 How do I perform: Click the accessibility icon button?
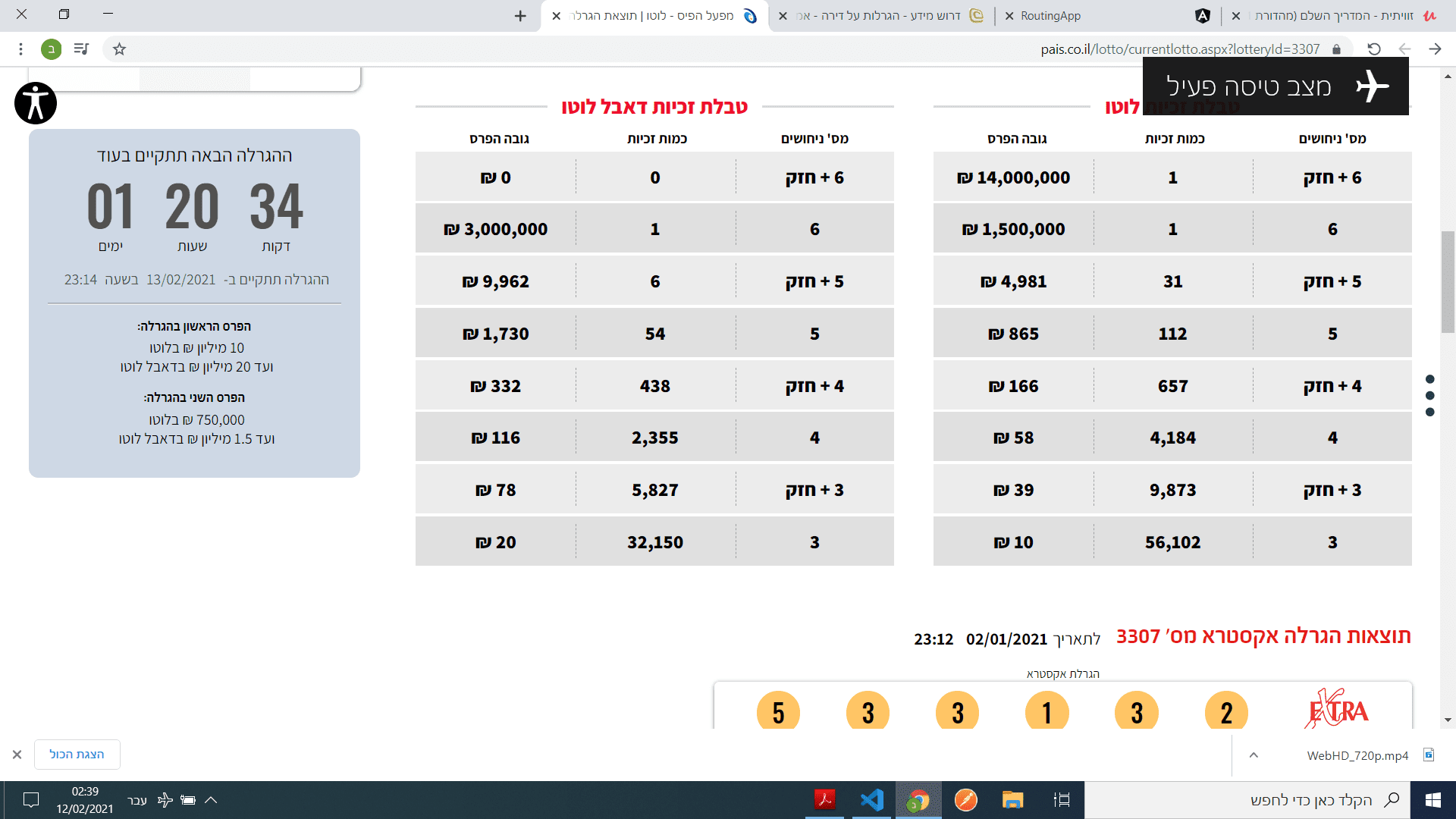[36, 103]
